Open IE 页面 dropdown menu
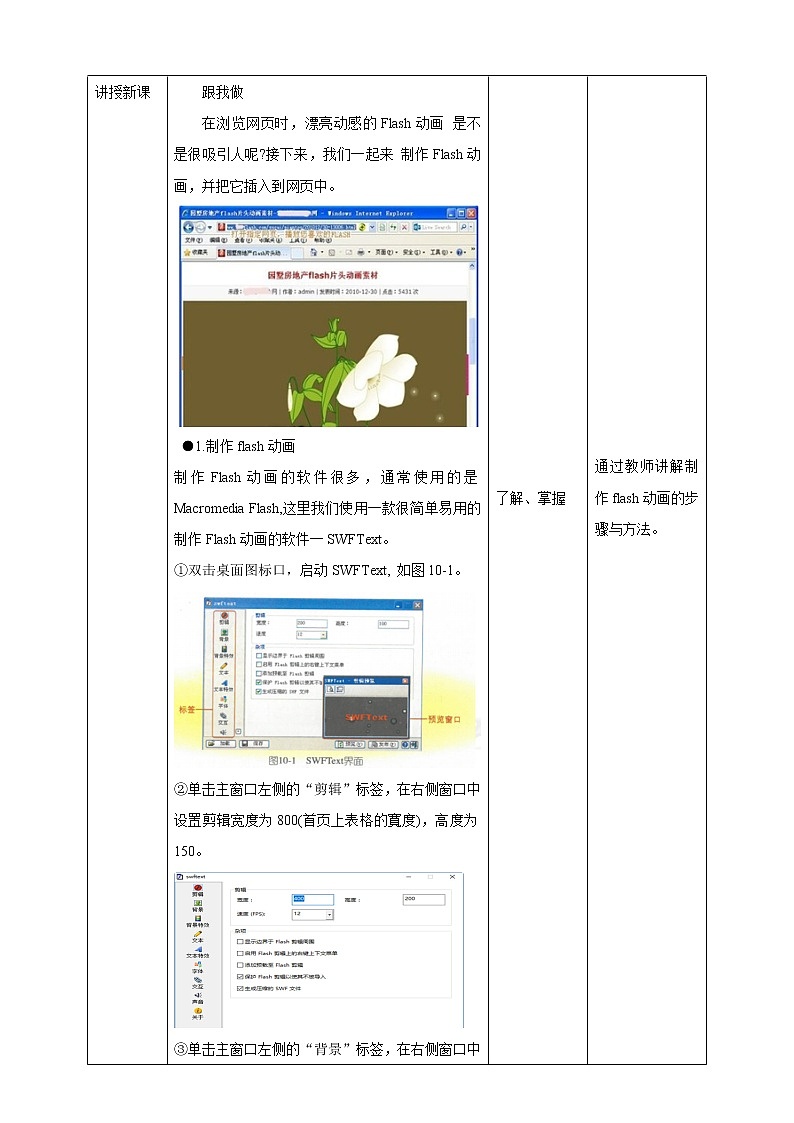This screenshot has width=794, height=1123. pos(387,252)
